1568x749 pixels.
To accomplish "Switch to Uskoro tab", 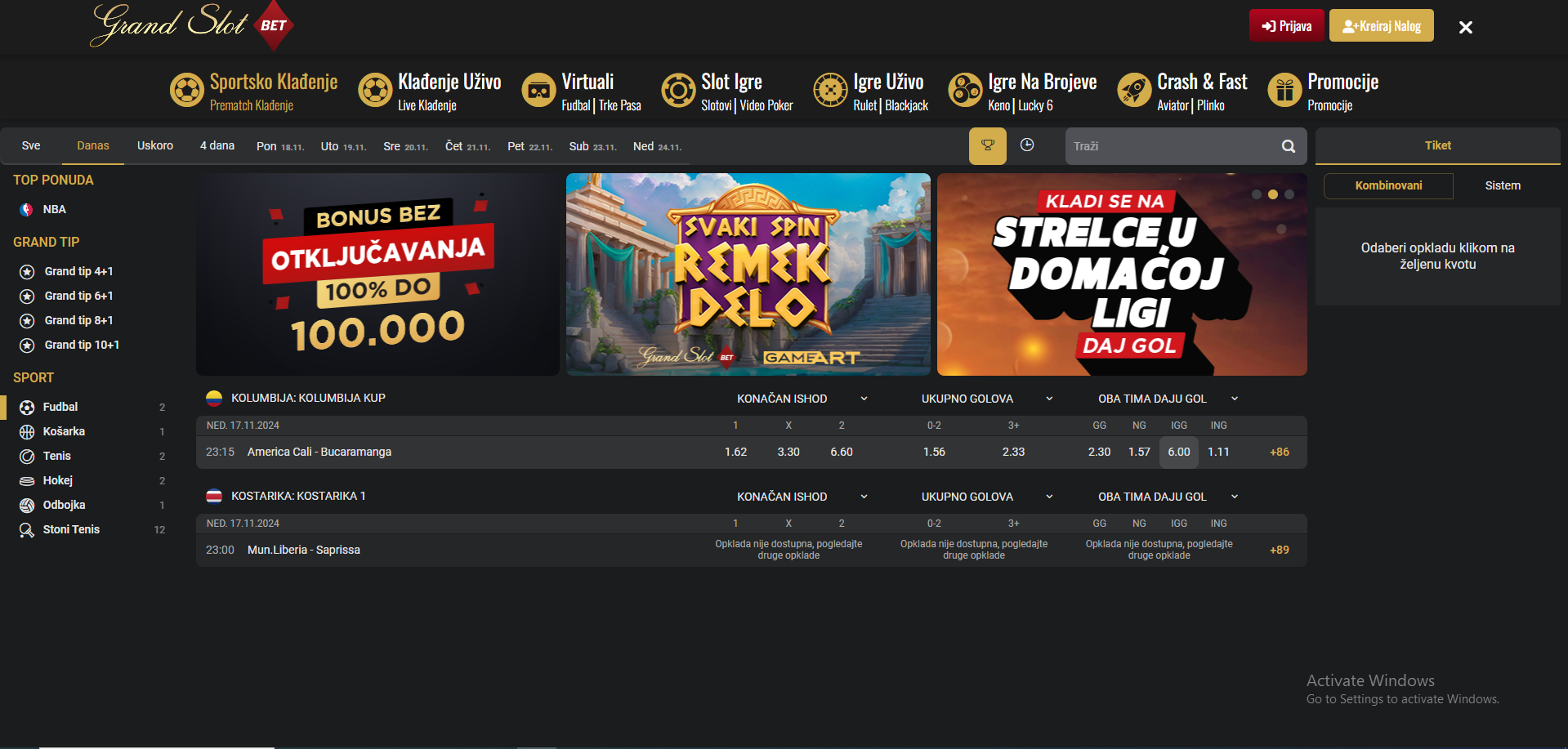I will click(x=155, y=145).
